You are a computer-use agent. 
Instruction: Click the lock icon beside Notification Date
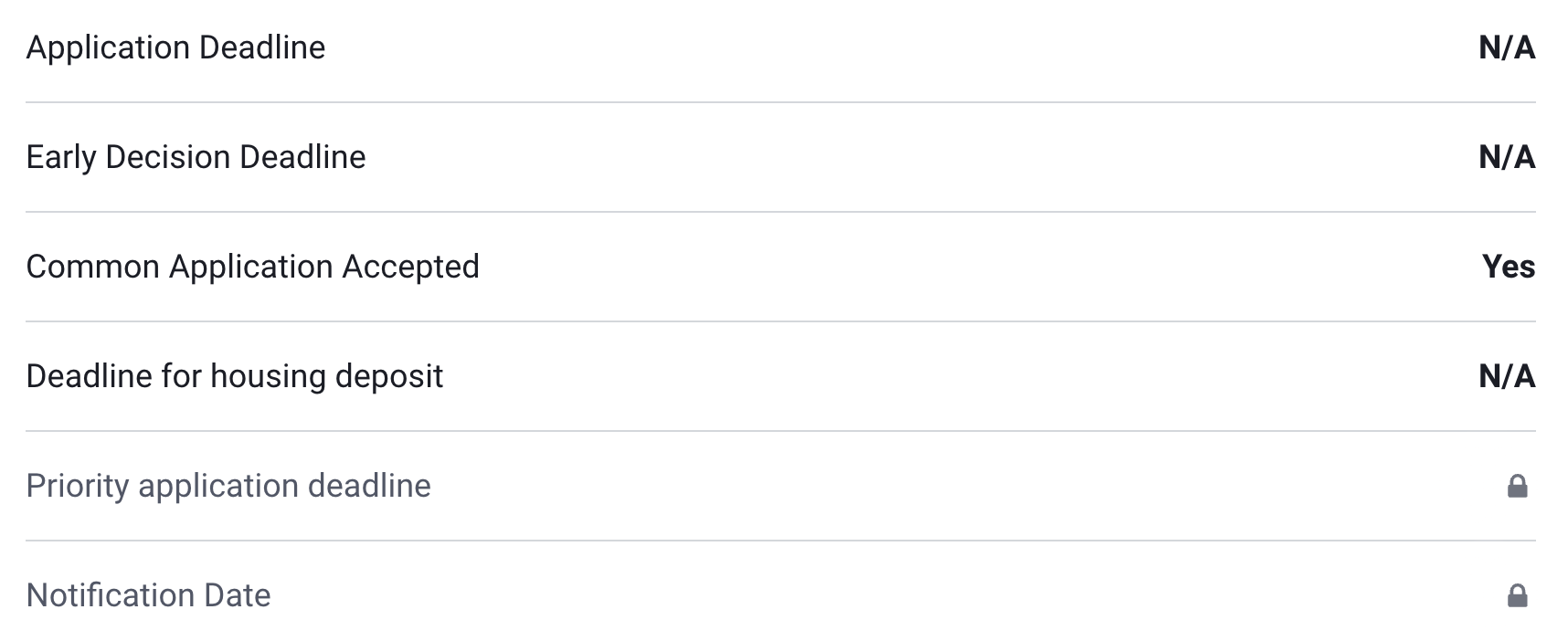[x=1517, y=595]
